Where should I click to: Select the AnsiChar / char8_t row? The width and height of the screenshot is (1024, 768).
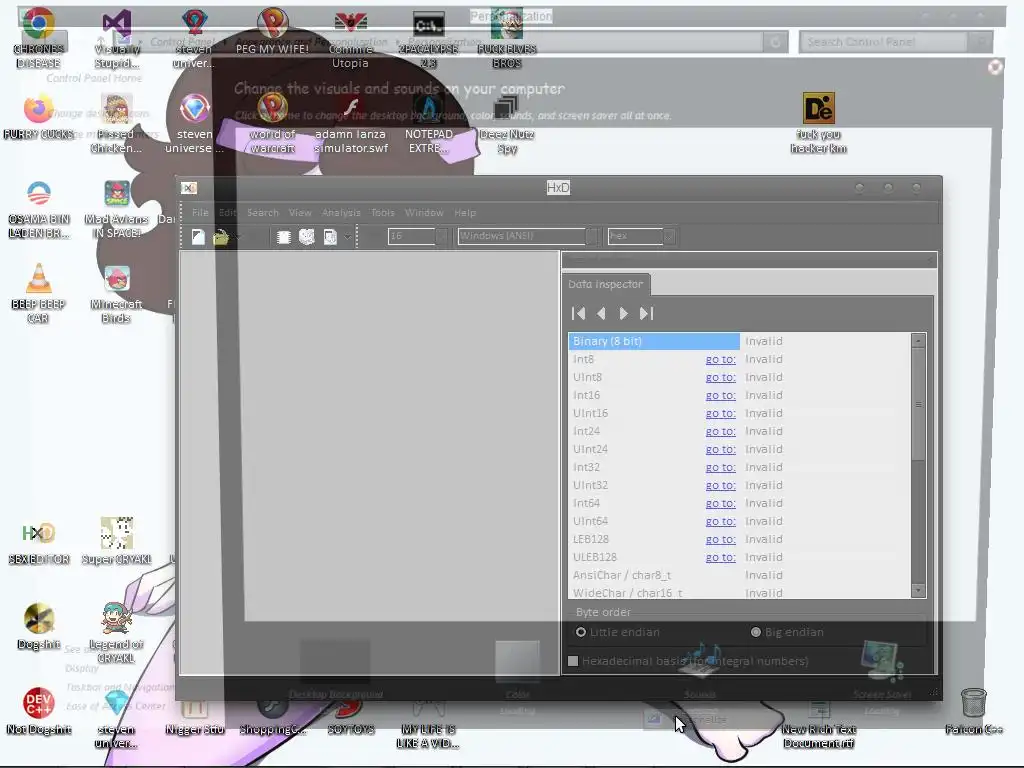[x=739, y=575]
